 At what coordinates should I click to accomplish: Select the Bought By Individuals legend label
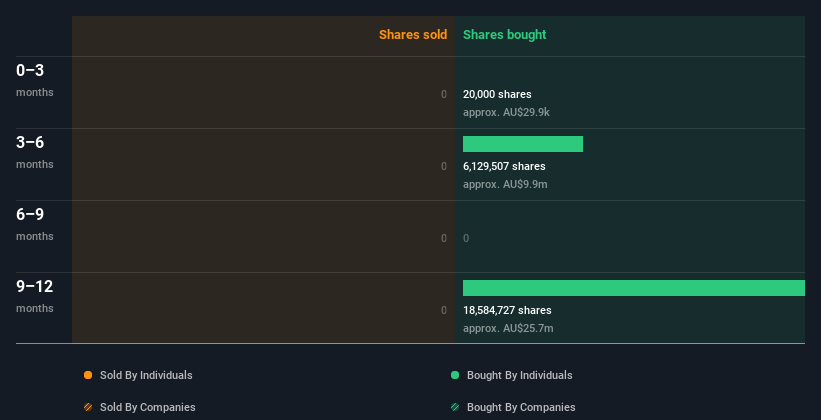tap(519, 375)
